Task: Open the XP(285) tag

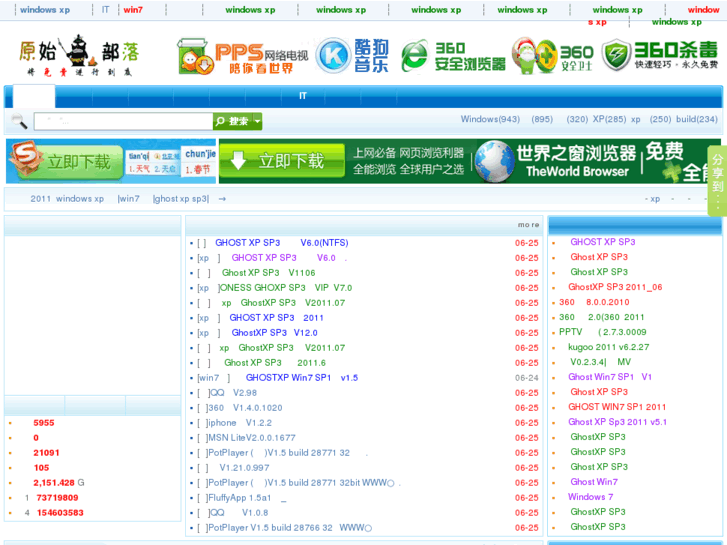Action: click(609, 119)
